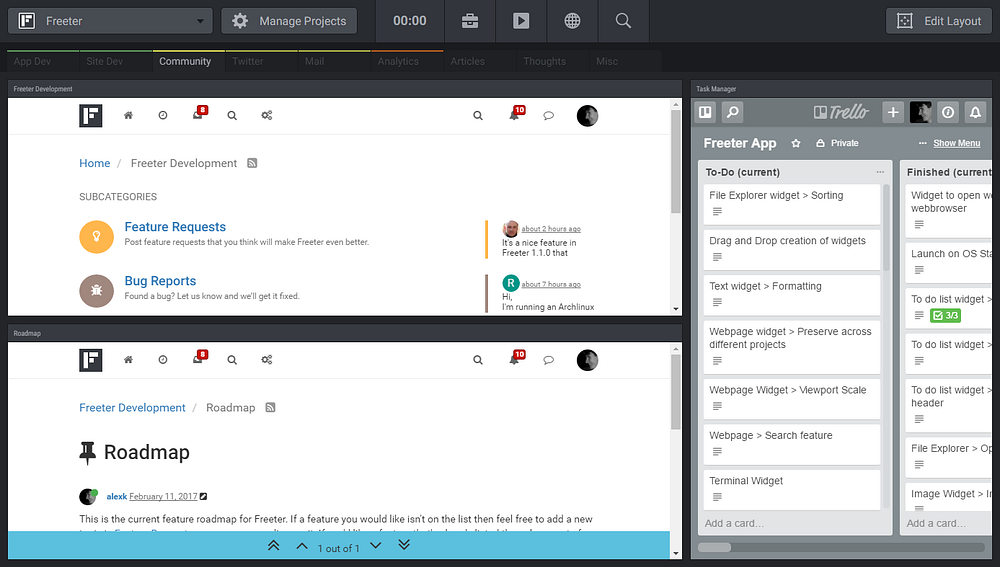Click the Trello plus create button
Viewport: 1000px width, 567px height.
(893, 112)
